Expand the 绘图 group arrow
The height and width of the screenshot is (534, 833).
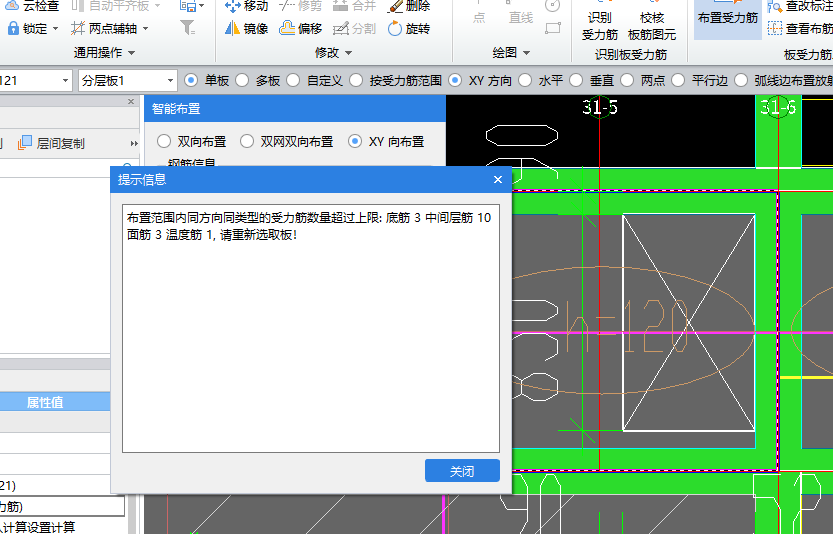pyautogui.click(x=526, y=53)
